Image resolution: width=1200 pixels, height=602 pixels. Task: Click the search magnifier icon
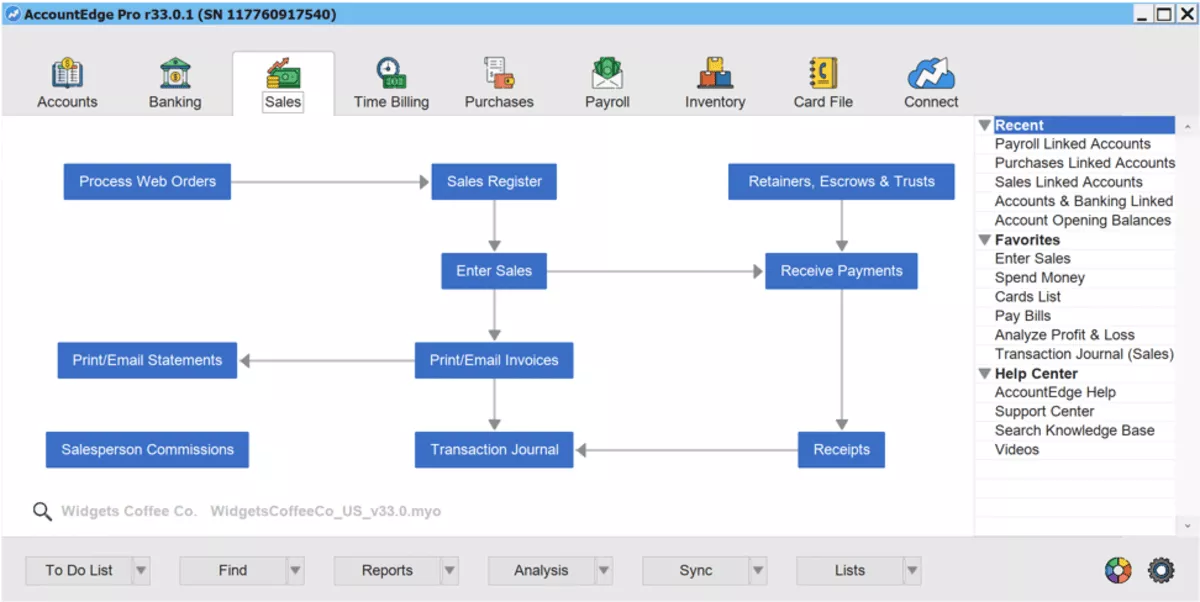42,511
